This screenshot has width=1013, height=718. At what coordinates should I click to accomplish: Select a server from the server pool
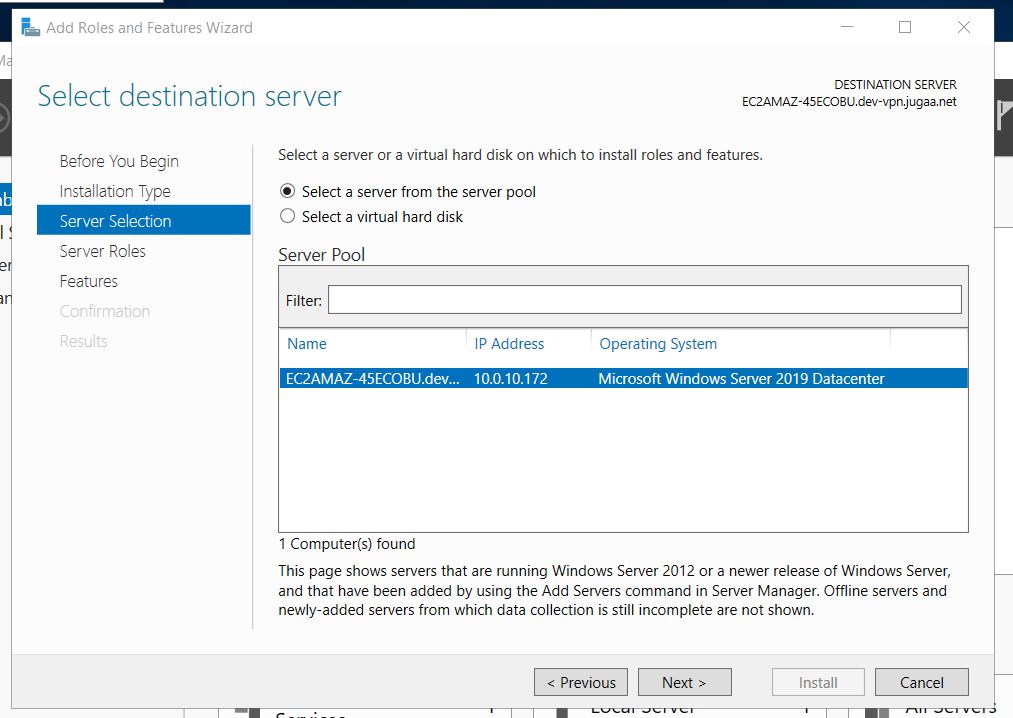point(288,191)
